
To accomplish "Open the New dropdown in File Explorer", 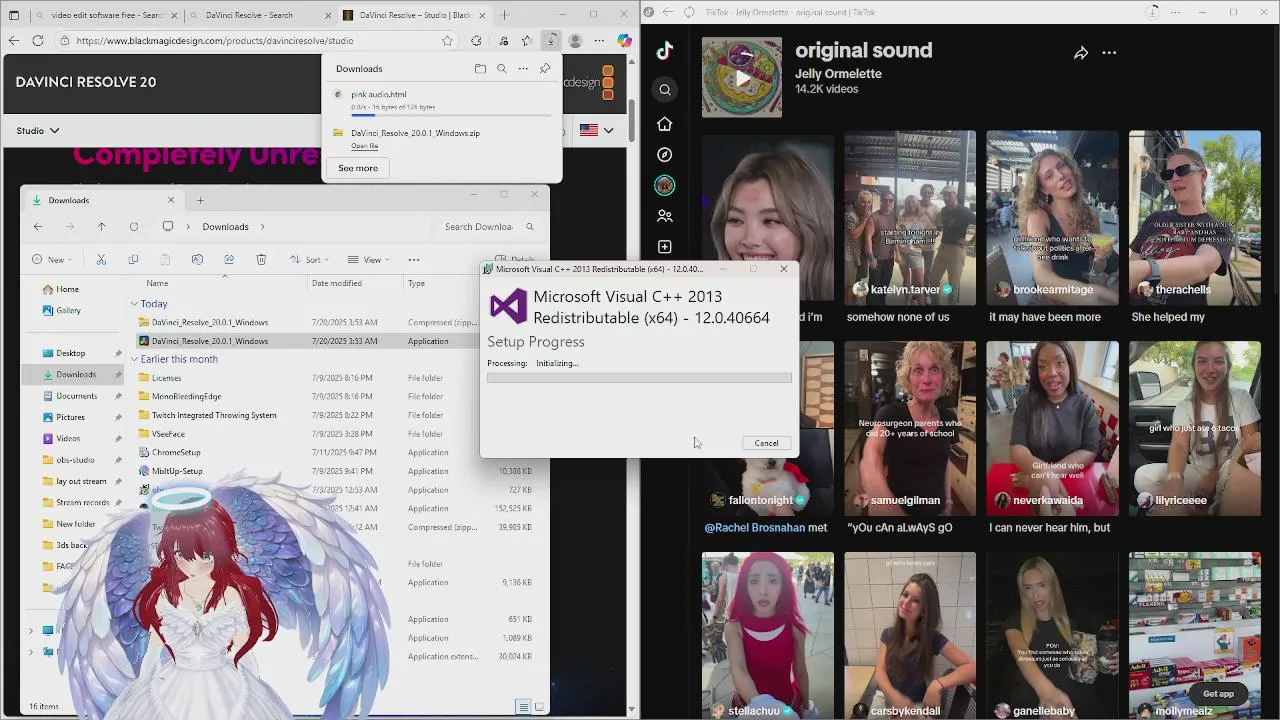I will coord(52,260).
